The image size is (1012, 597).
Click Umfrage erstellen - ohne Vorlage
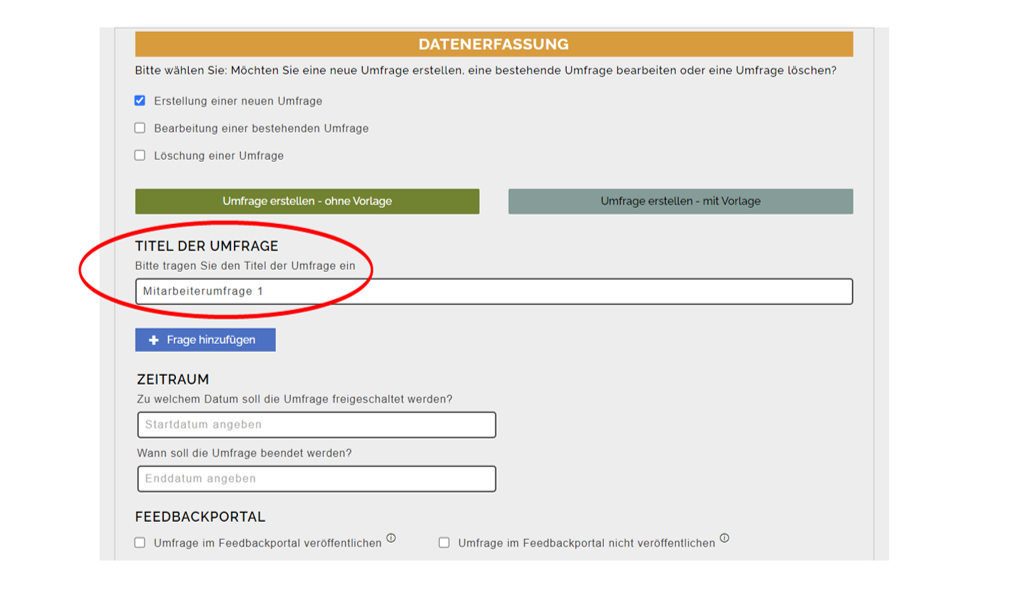[307, 200]
